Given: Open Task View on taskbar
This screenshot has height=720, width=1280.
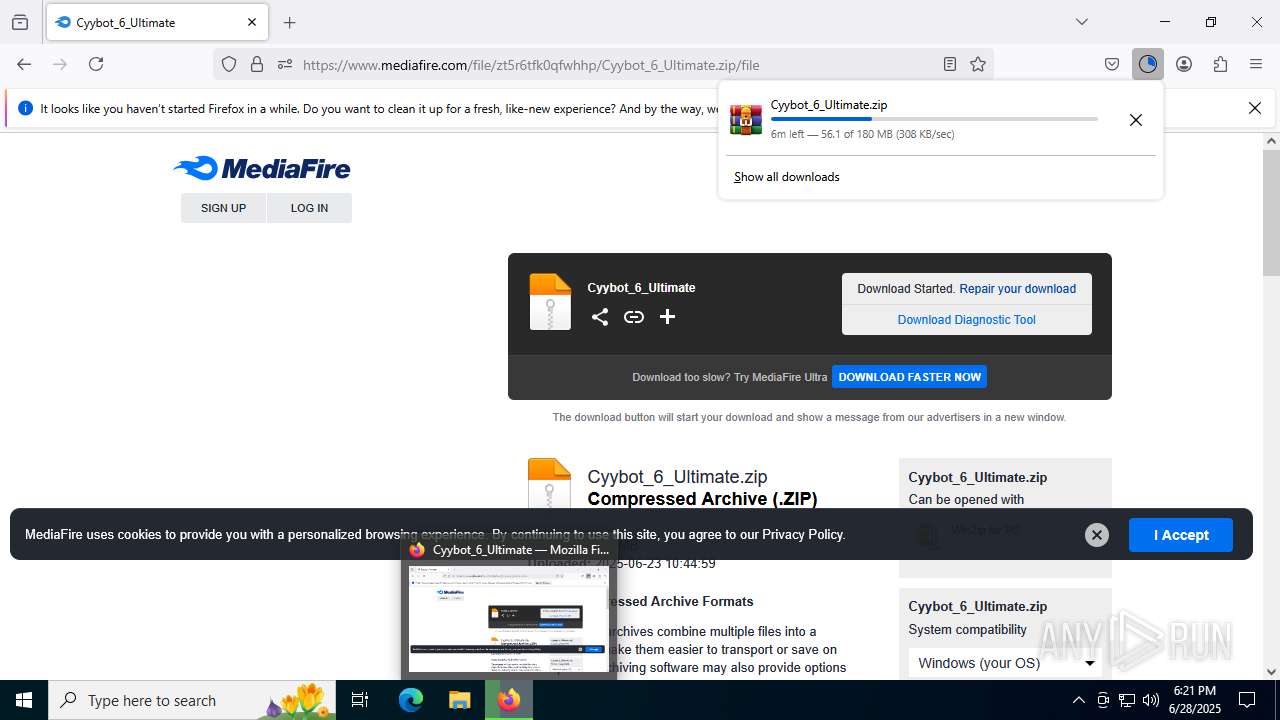Looking at the screenshot, I should tap(360, 700).
